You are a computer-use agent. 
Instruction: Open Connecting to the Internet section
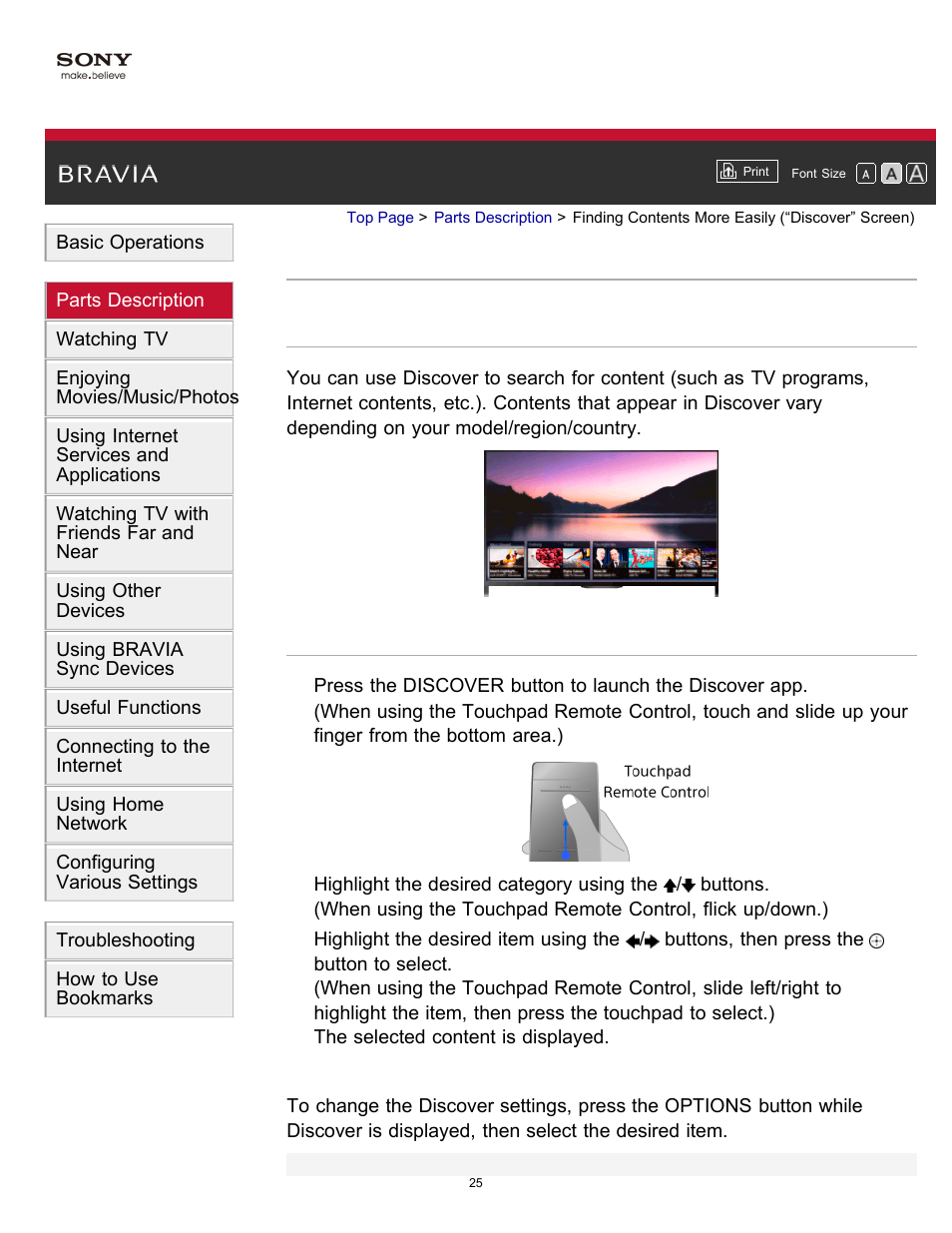click(x=140, y=756)
